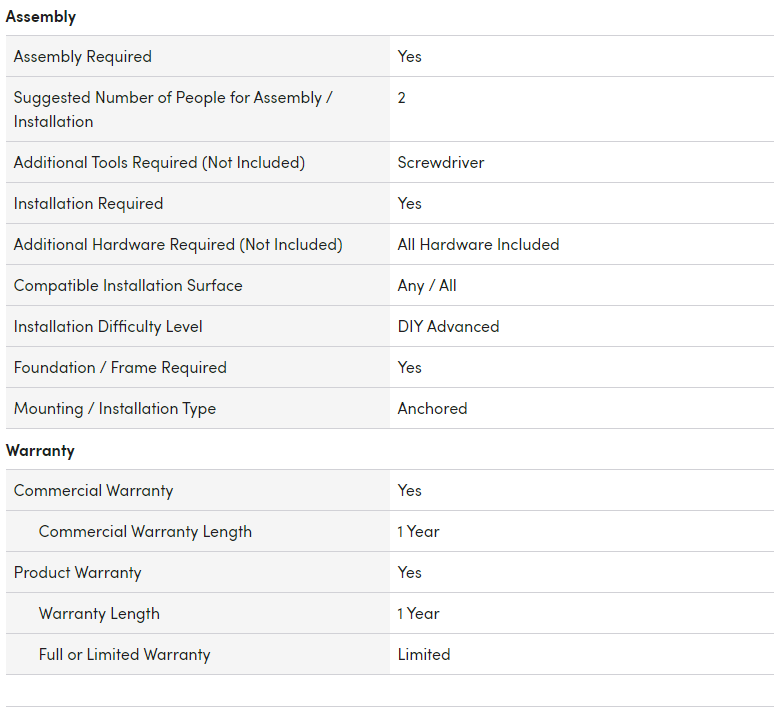The width and height of the screenshot is (780, 716).
Task: Click the Warranty section heading
Action: tap(40, 450)
